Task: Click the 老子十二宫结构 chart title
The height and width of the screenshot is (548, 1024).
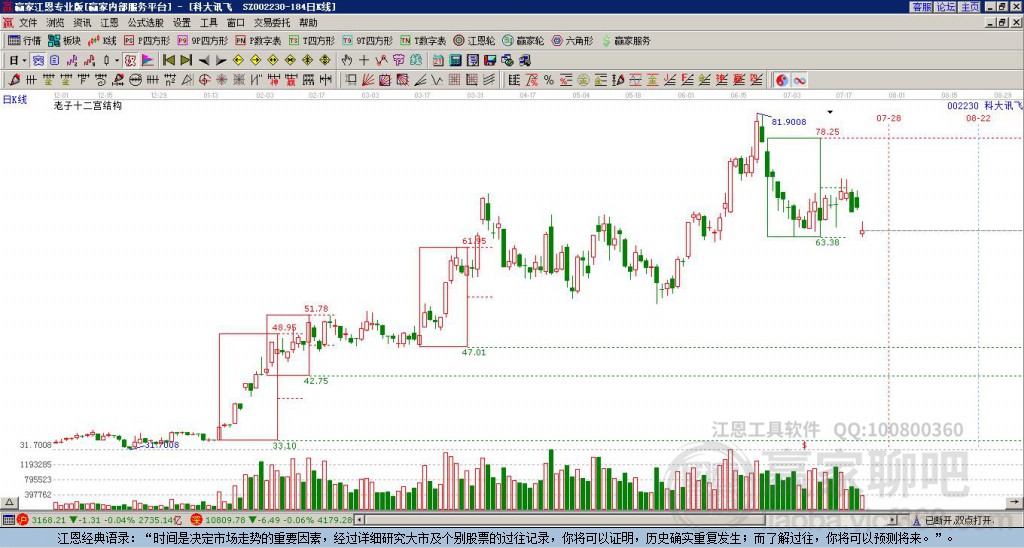Action: coord(88,105)
